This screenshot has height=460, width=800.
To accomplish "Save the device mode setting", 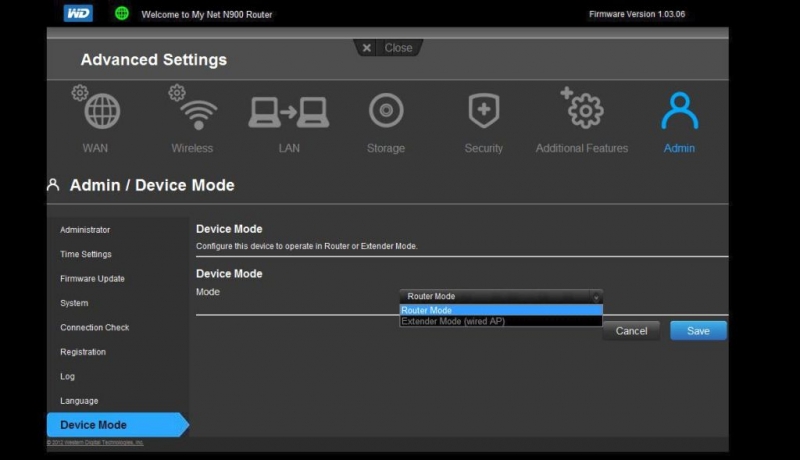I will tap(698, 331).
